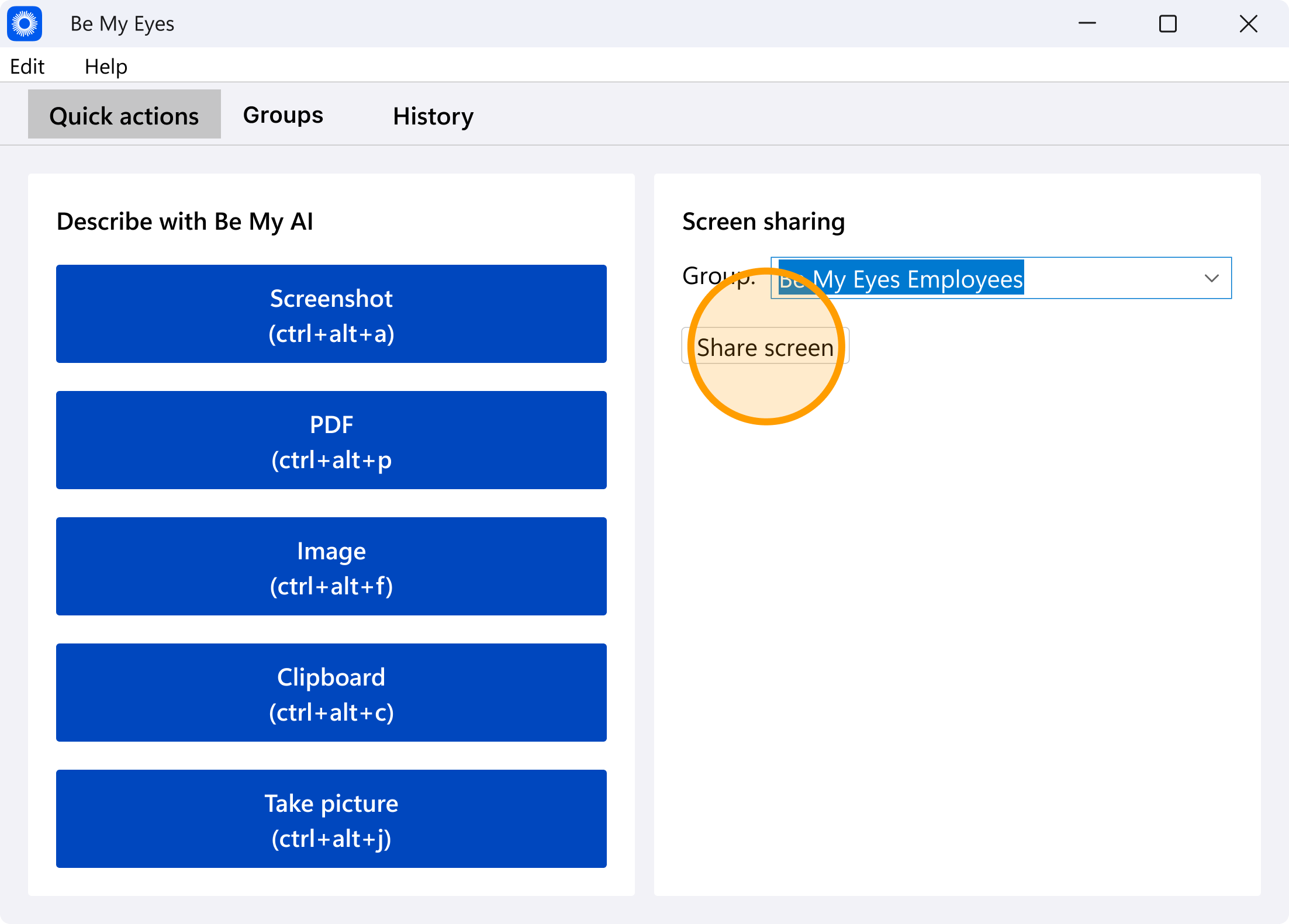Image resolution: width=1289 pixels, height=924 pixels.
Task: Click the Clipboard (ctrl+alt+c) button
Action: tap(331, 693)
